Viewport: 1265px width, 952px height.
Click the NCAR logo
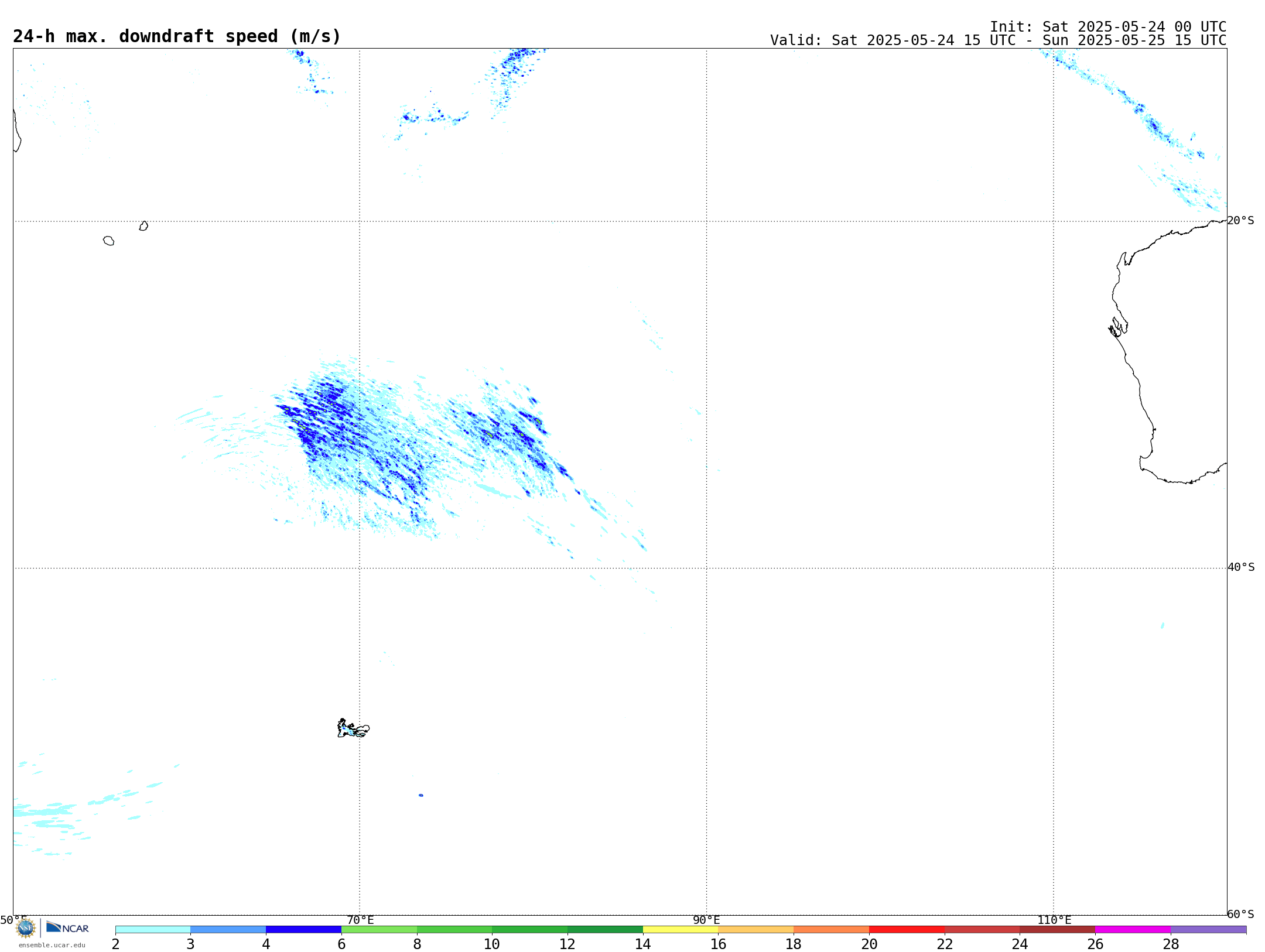(67, 927)
